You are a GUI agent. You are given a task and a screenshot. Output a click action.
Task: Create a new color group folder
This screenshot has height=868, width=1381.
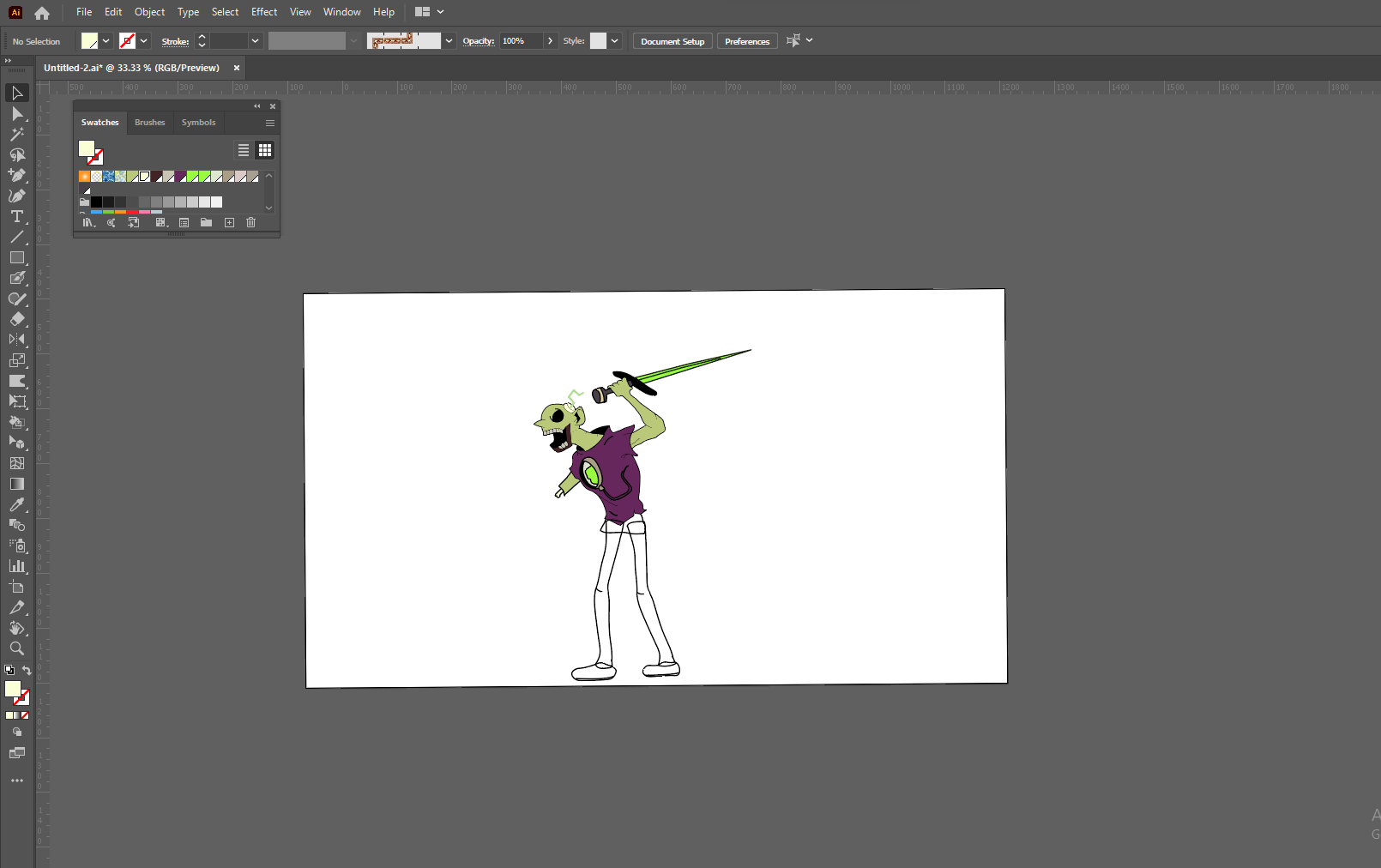tap(206, 223)
